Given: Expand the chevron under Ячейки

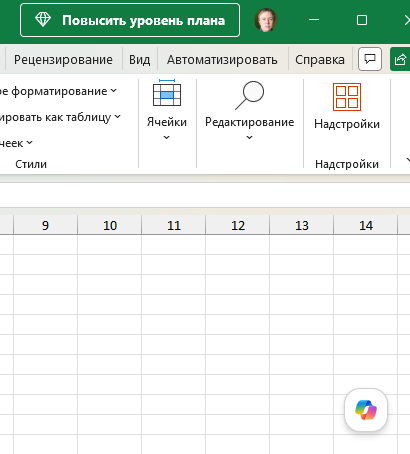Looking at the screenshot, I should 167,137.
